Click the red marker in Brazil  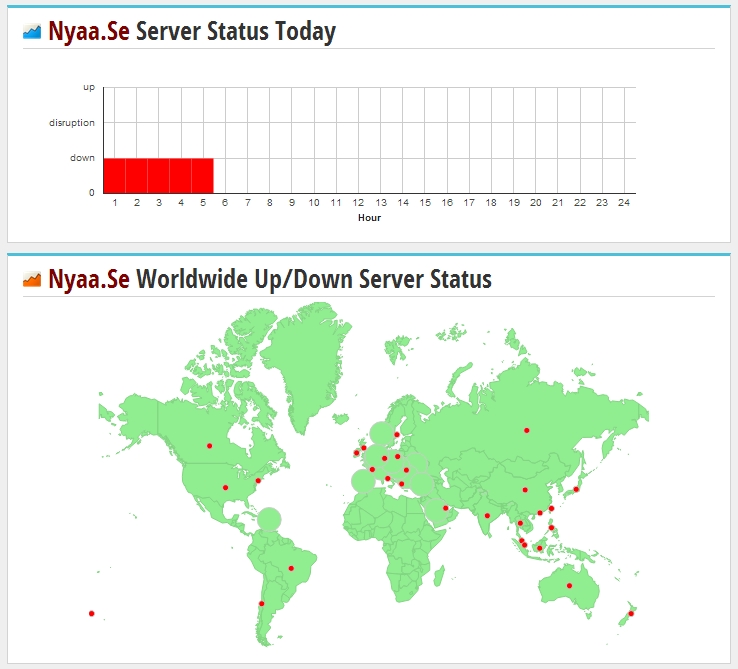tap(291, 568)
